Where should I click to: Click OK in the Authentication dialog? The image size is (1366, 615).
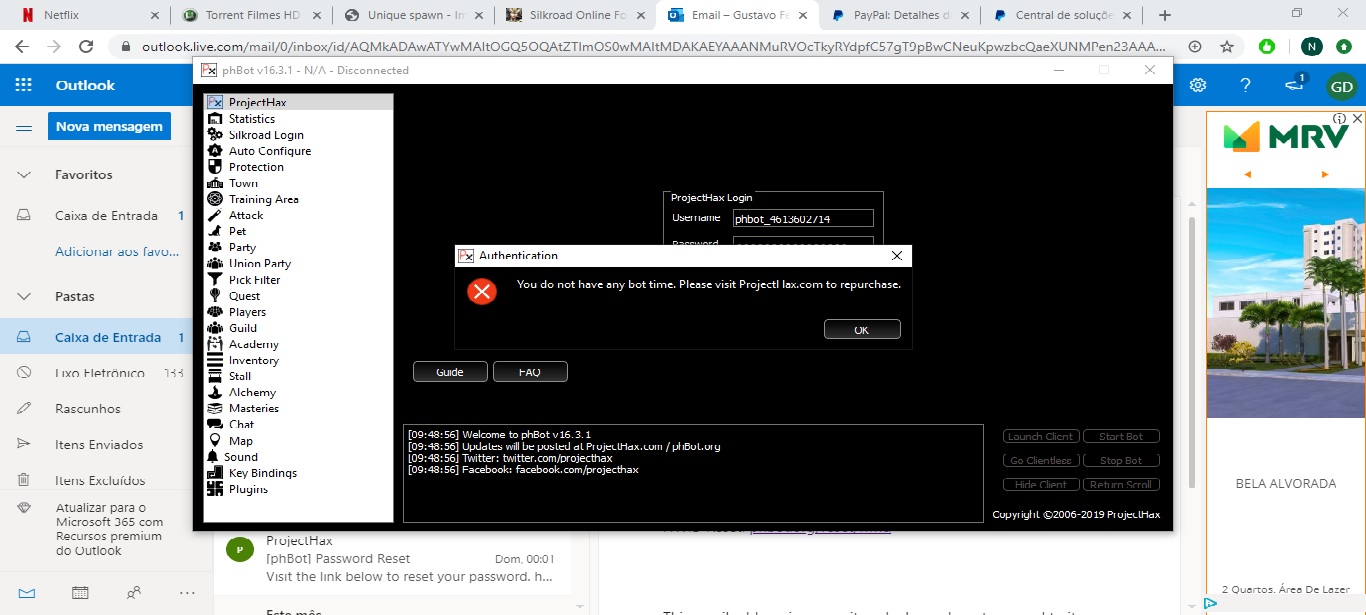[x=861, y=330]
